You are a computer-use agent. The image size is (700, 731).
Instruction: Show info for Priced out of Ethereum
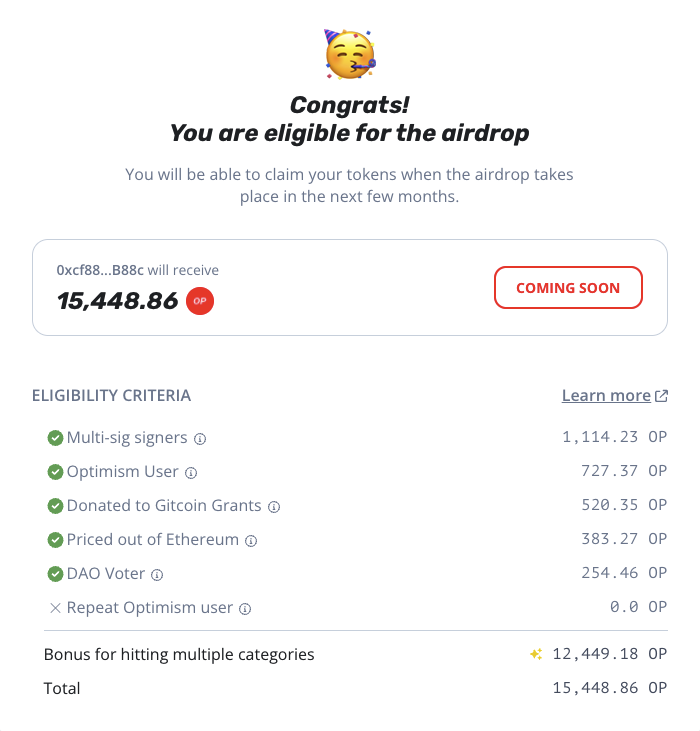[251, 541]
